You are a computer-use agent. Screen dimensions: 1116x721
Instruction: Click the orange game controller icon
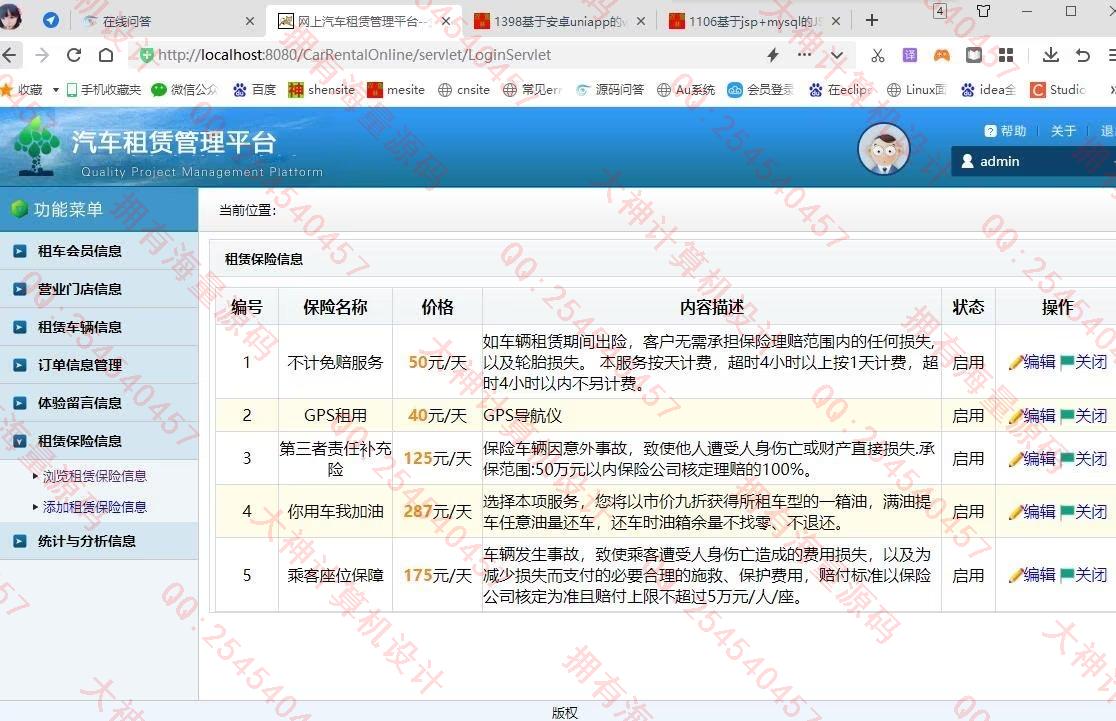tap(942, 55)
